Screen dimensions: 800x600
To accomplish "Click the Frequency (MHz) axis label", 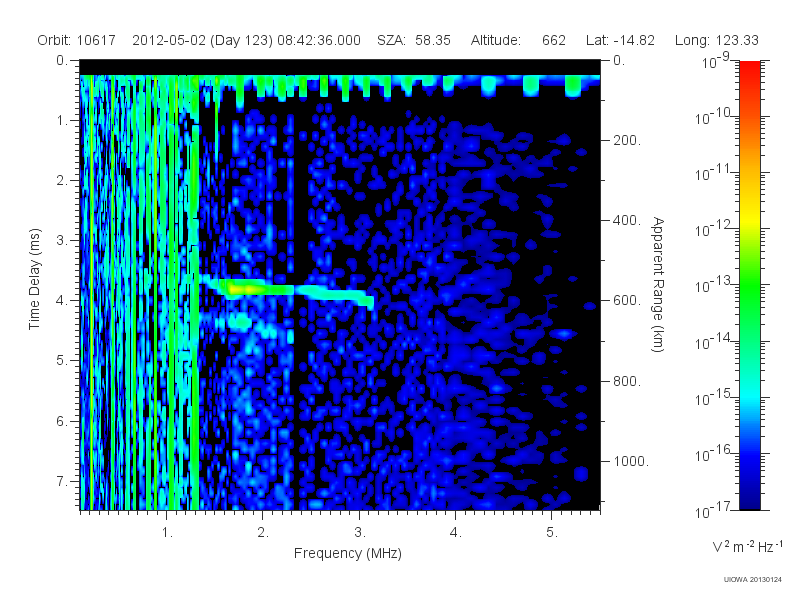I will click(x=347, y=554).
